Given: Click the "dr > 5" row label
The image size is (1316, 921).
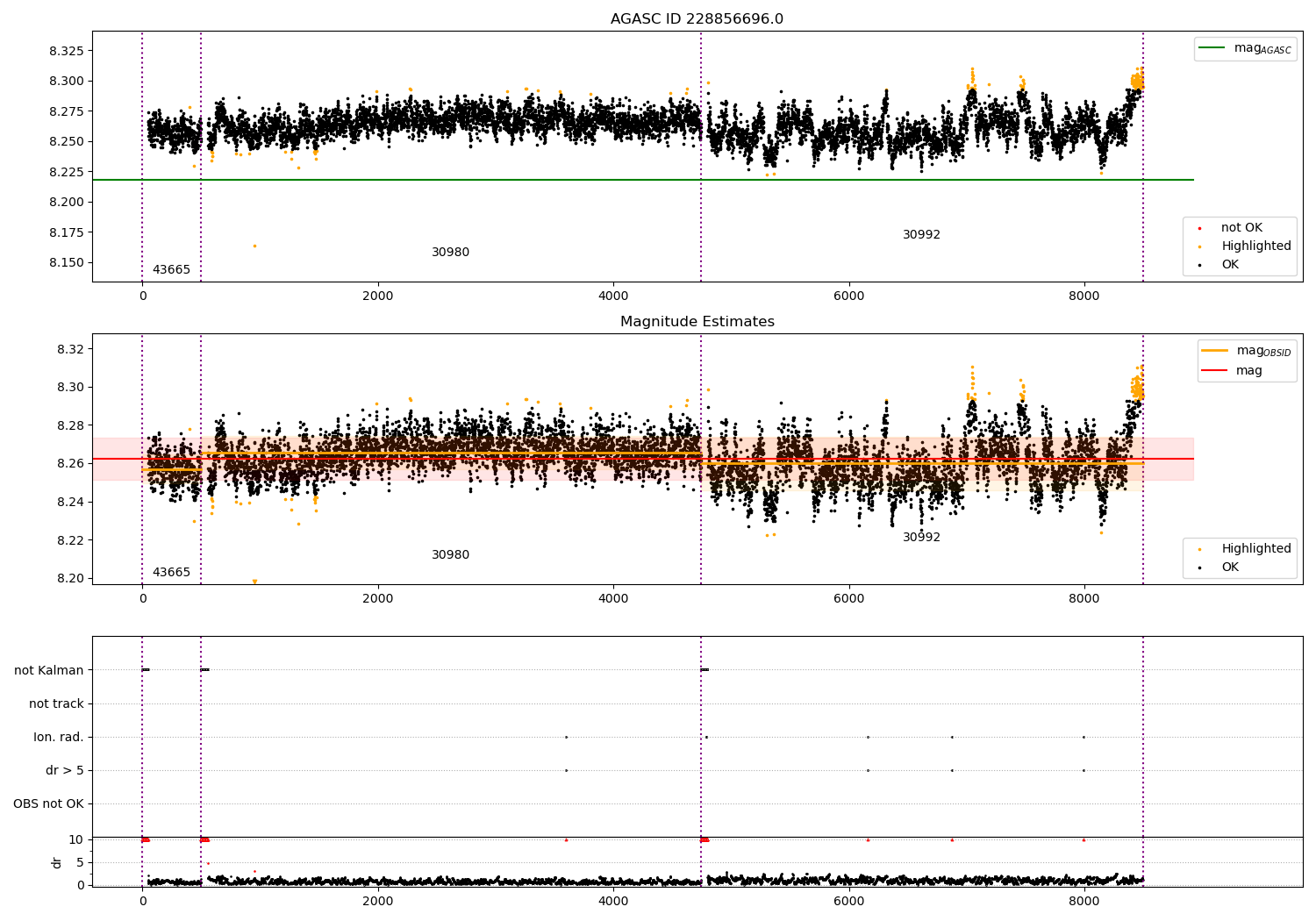Looking at the screenshot, I should click(65, 771).
